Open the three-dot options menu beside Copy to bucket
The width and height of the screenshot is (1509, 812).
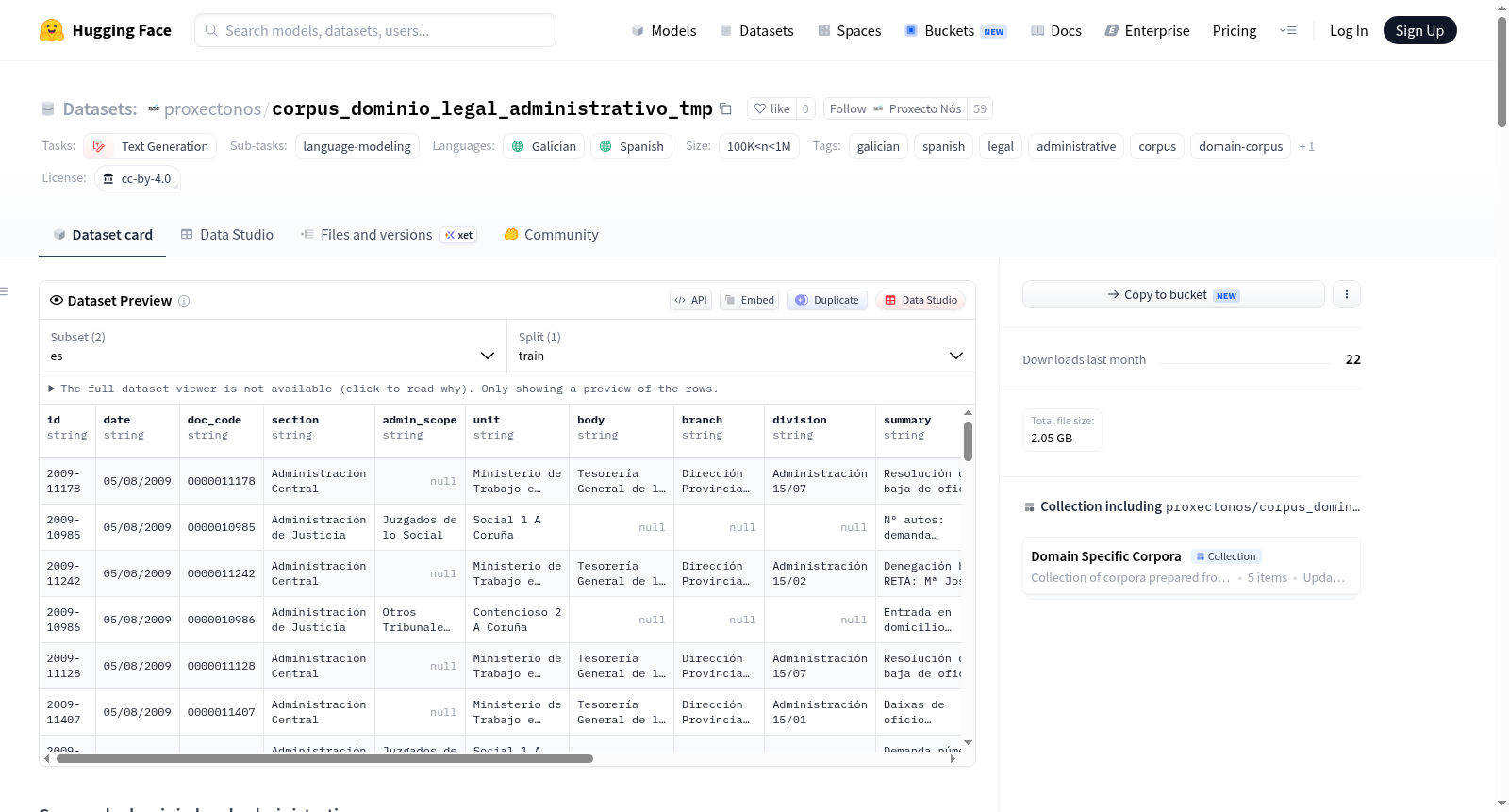coord(1346,294)
